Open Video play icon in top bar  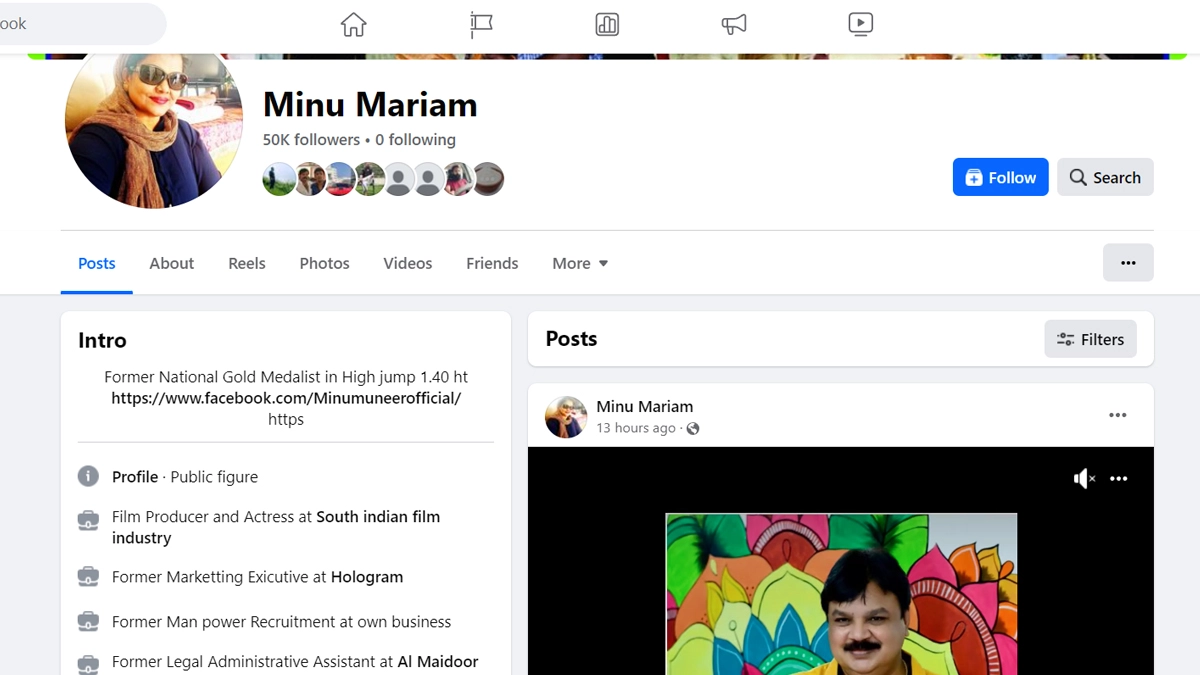pyautogui.click(x=860, y=24)
